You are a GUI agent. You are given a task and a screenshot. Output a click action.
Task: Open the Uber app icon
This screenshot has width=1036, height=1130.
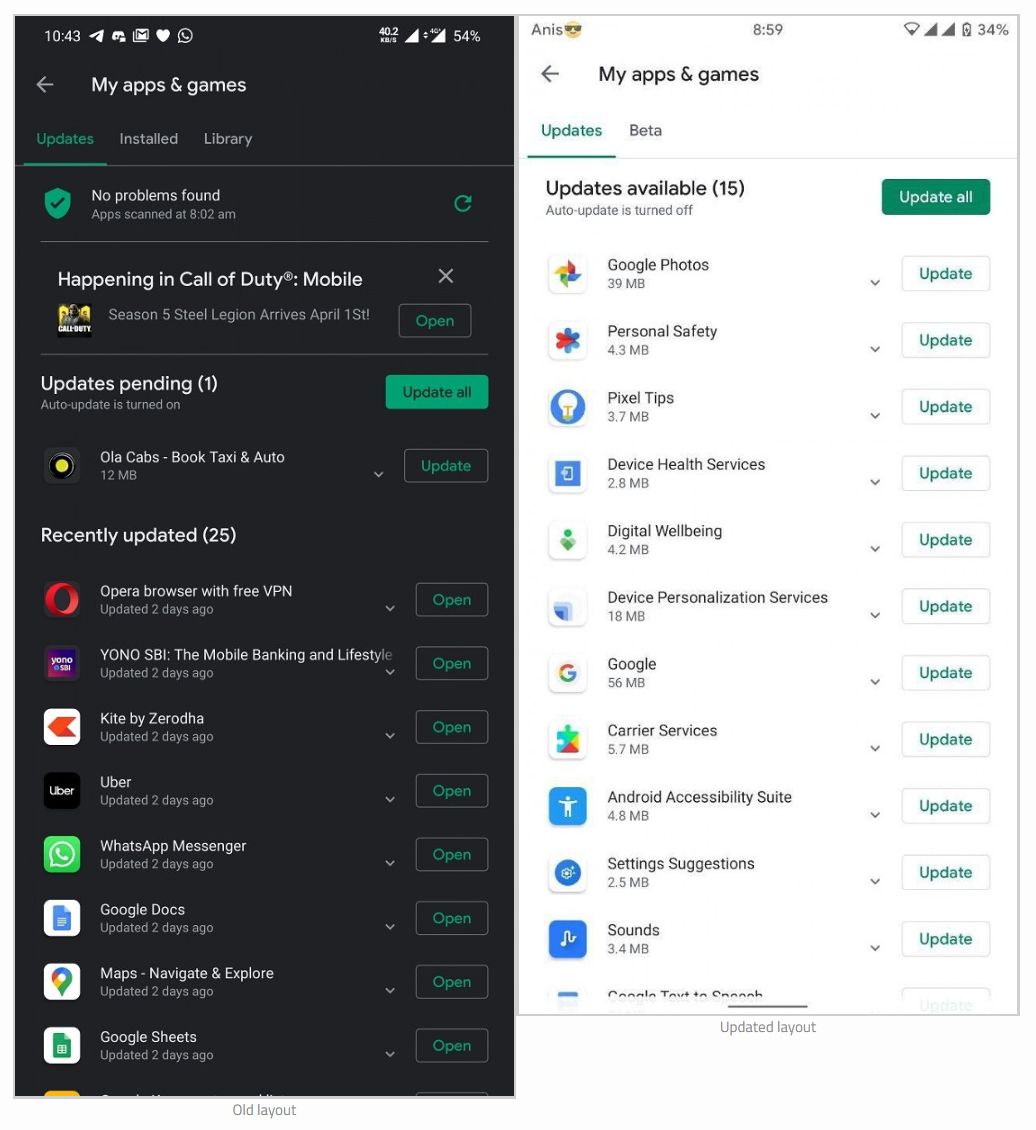[62, 790]
